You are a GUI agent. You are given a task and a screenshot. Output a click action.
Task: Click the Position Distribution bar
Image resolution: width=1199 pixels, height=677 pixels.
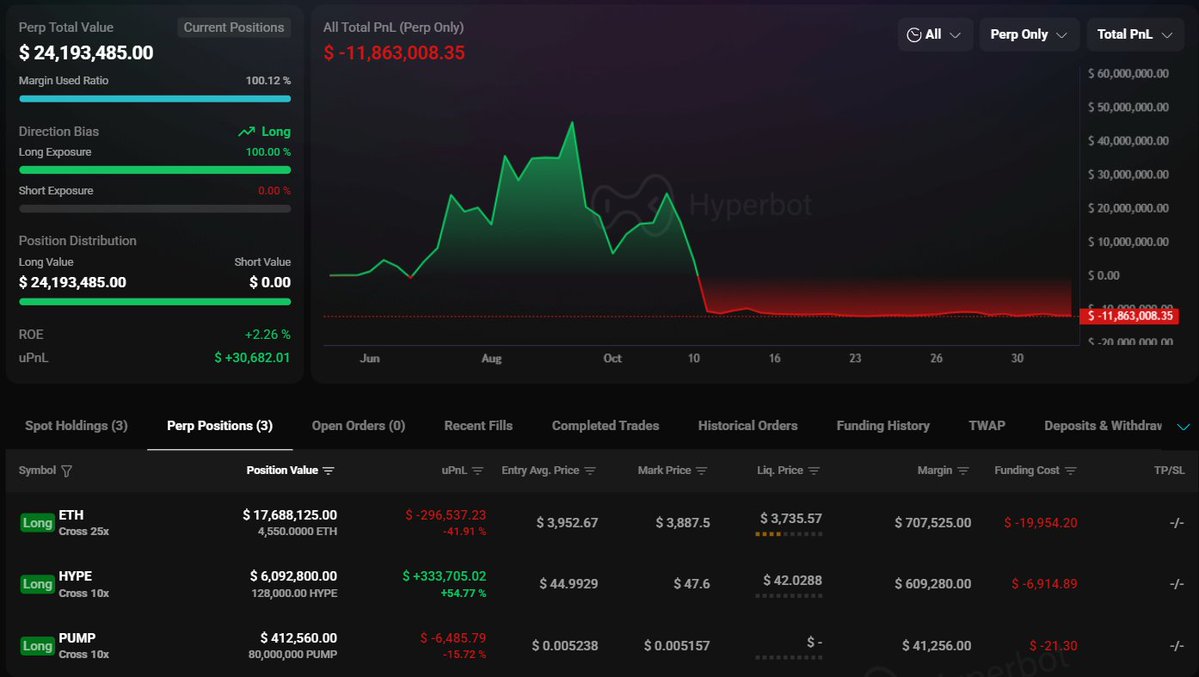pos(154,301)
